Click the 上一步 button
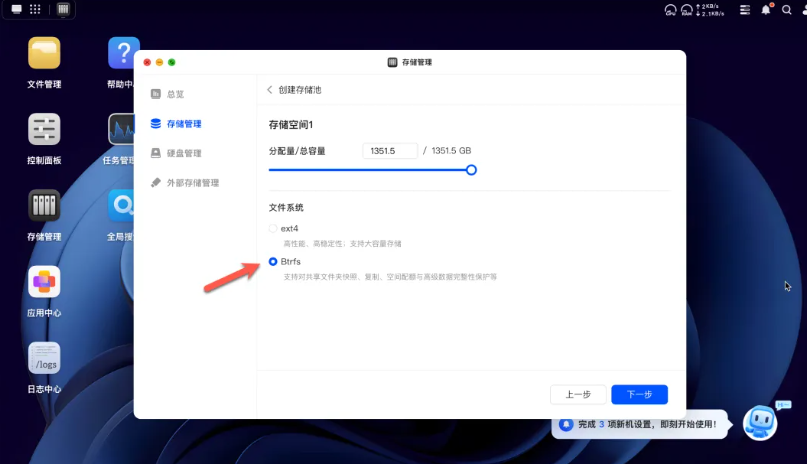 click(578, 395)
